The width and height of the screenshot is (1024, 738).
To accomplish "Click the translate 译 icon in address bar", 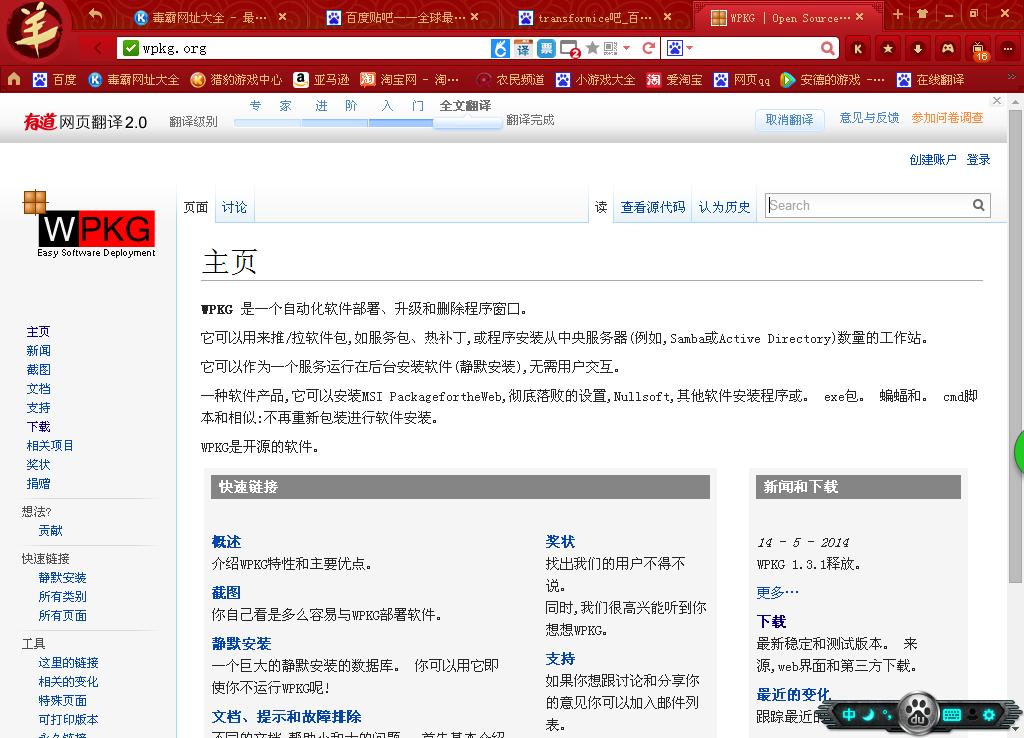I will [x=523, y=48].
